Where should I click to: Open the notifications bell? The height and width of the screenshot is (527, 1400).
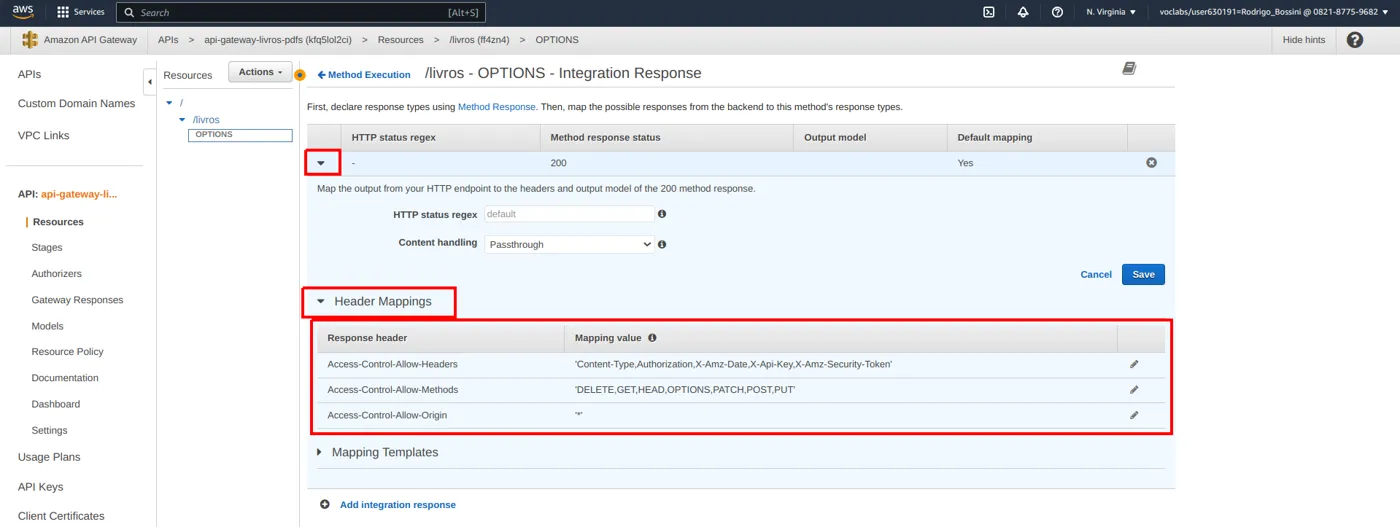pyautogui.click(x=1023, y=12)
